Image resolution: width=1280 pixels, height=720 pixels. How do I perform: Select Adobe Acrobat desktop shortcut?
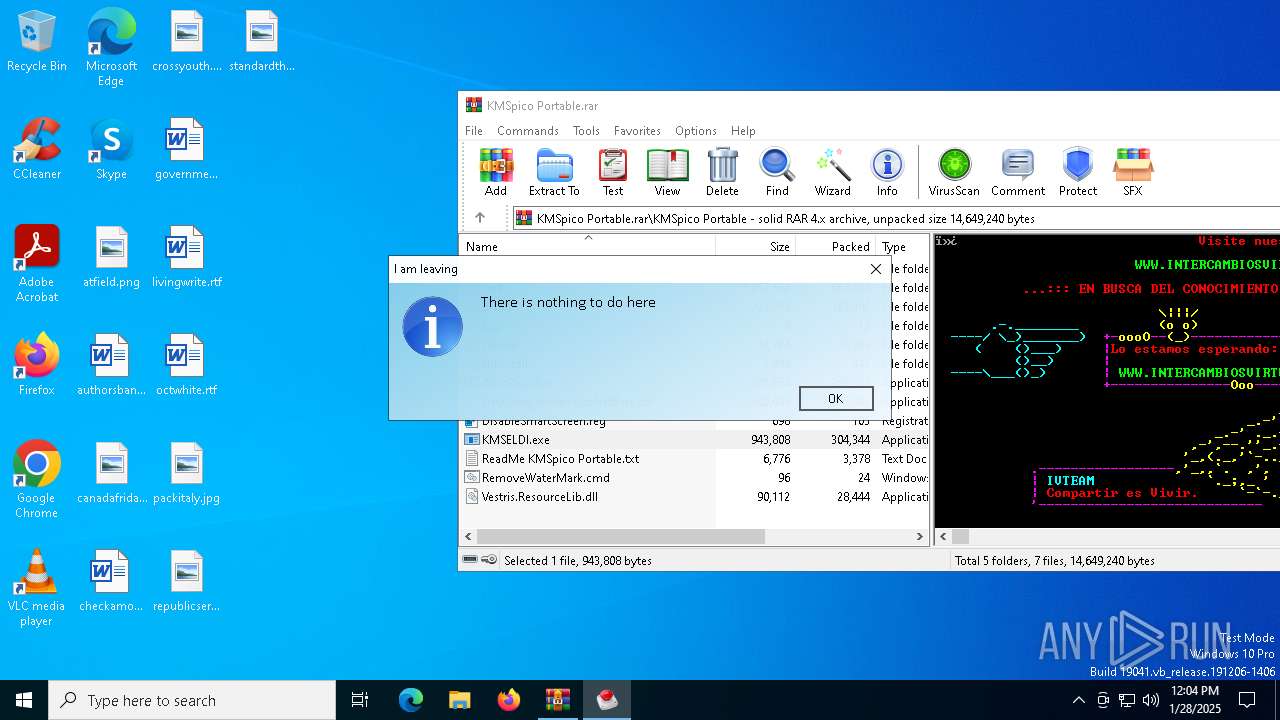pos(37,264)
